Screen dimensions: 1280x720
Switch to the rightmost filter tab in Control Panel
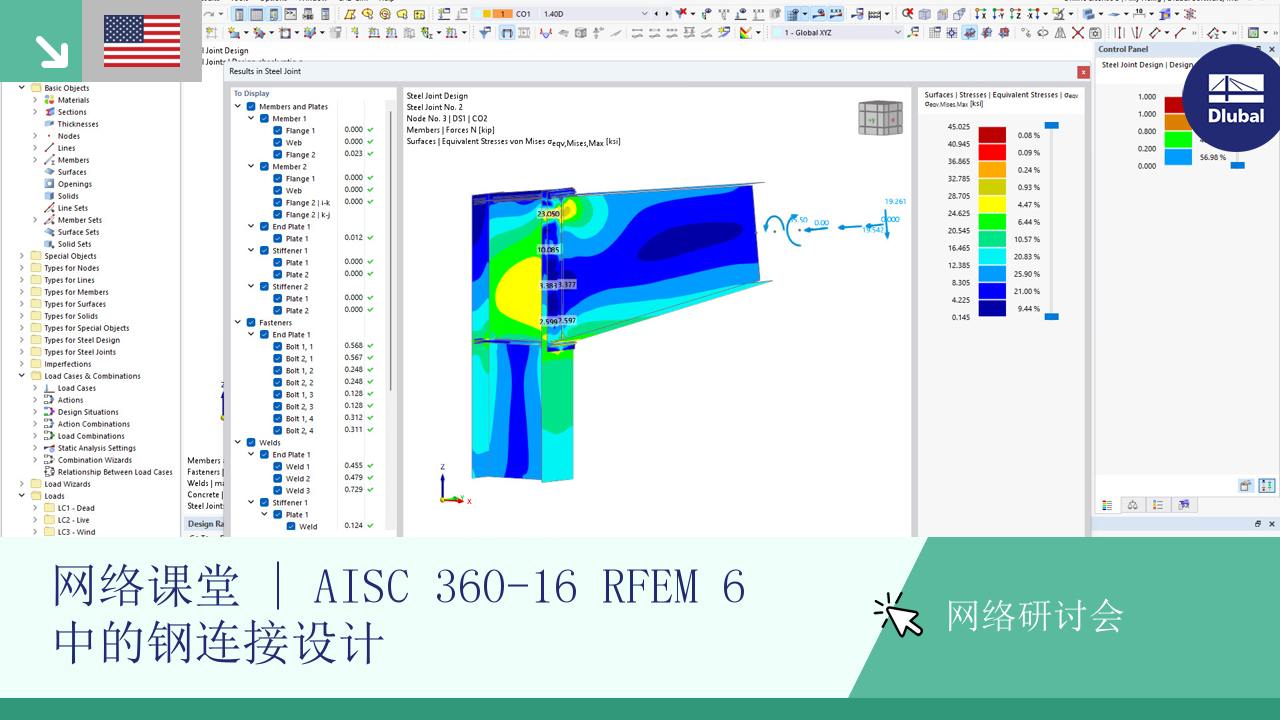pos(1184,505)
